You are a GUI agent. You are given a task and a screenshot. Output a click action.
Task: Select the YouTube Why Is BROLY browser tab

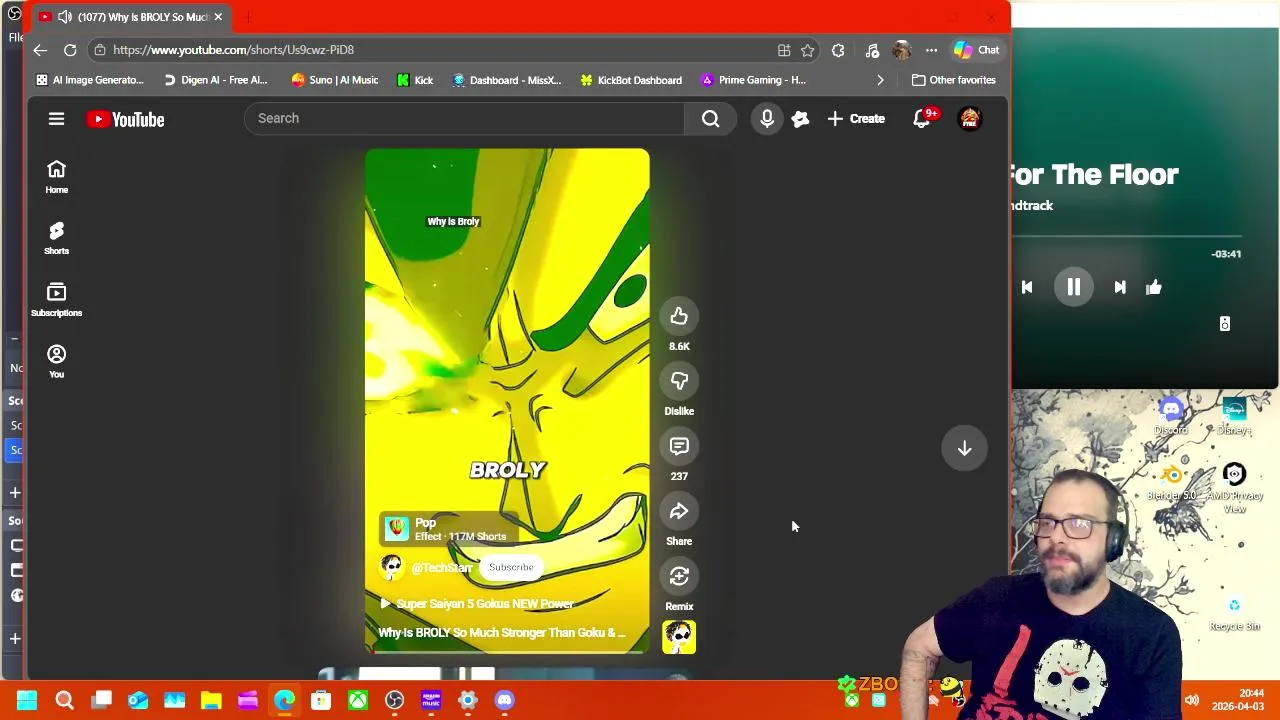[130, 17]
